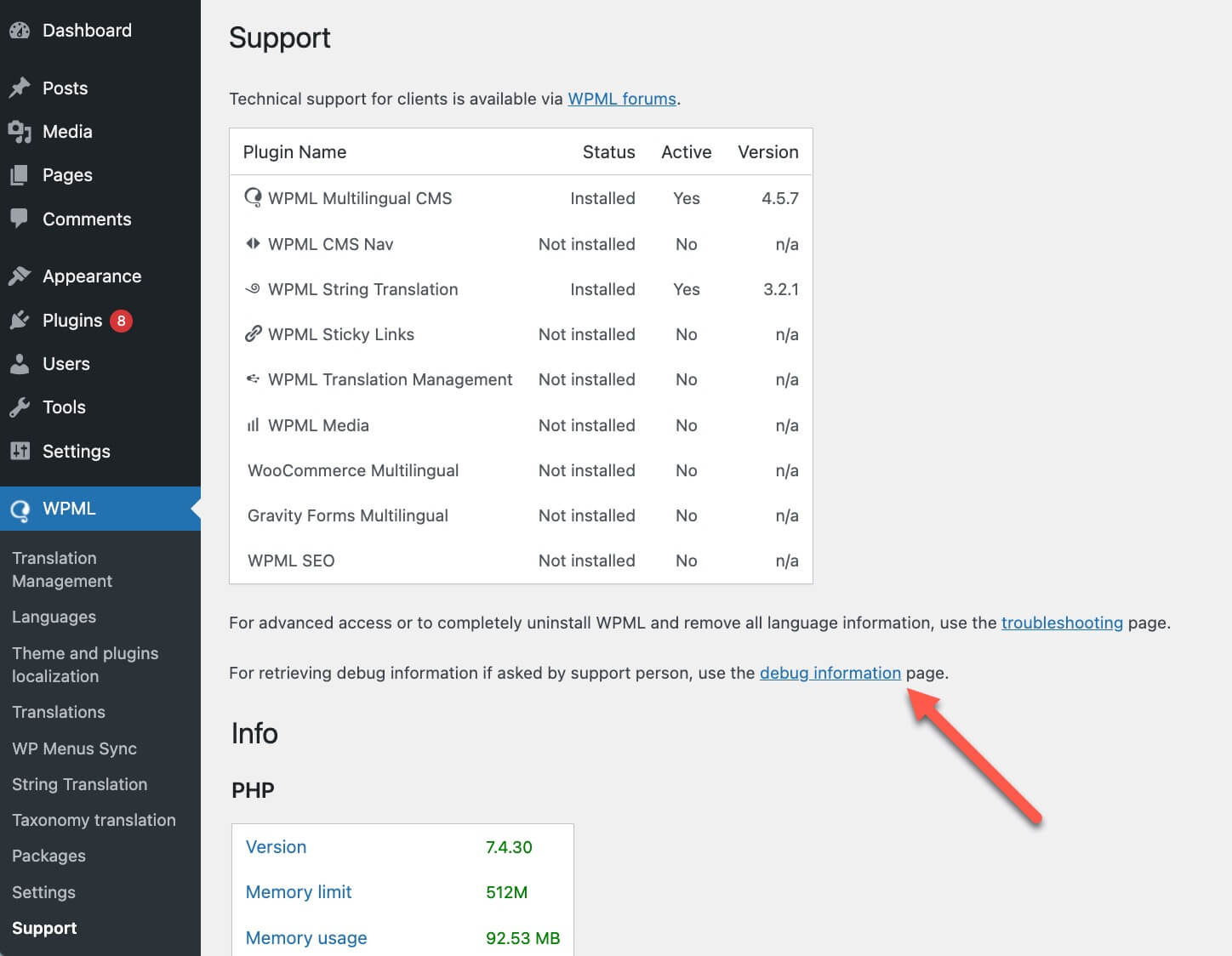Image resolution: width=1232 pixels, height=956 pixels.
Task: Open the debug information link
Action: click(x=830, y=673)
